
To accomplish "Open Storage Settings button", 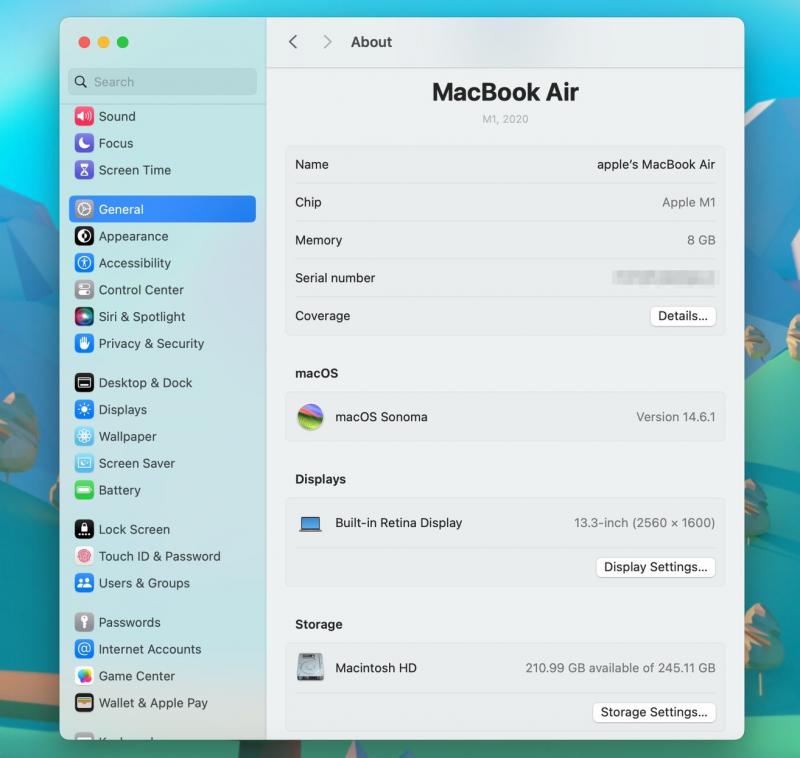I will [654, 712].
